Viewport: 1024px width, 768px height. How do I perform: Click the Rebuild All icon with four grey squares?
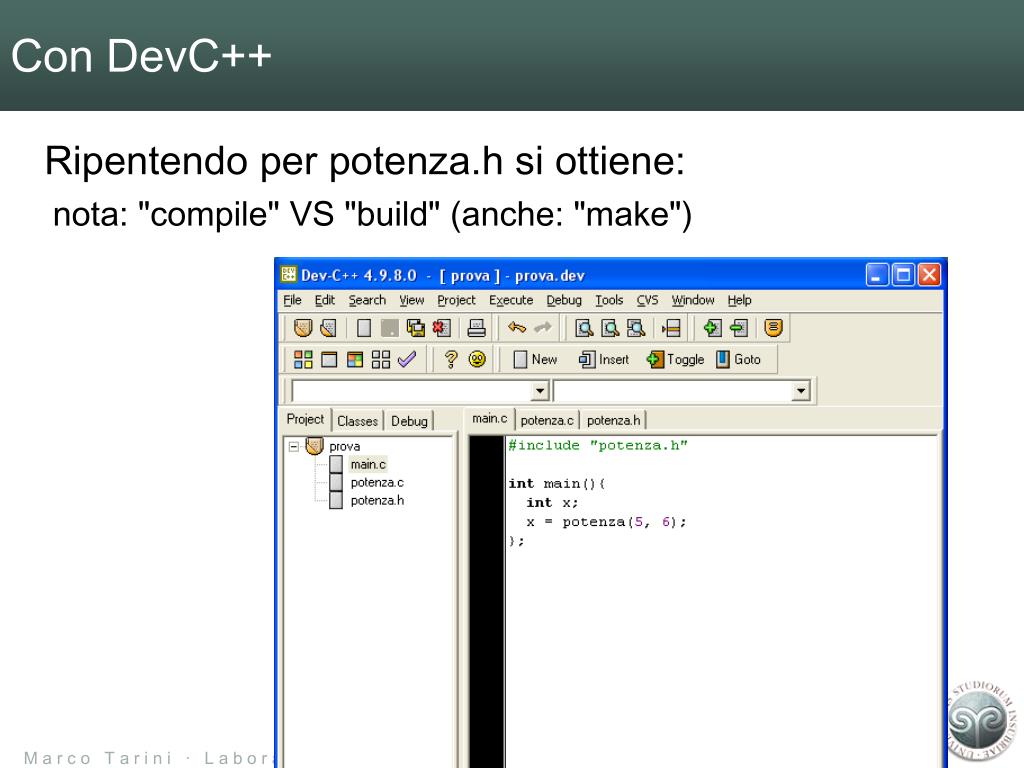[381, 359]
